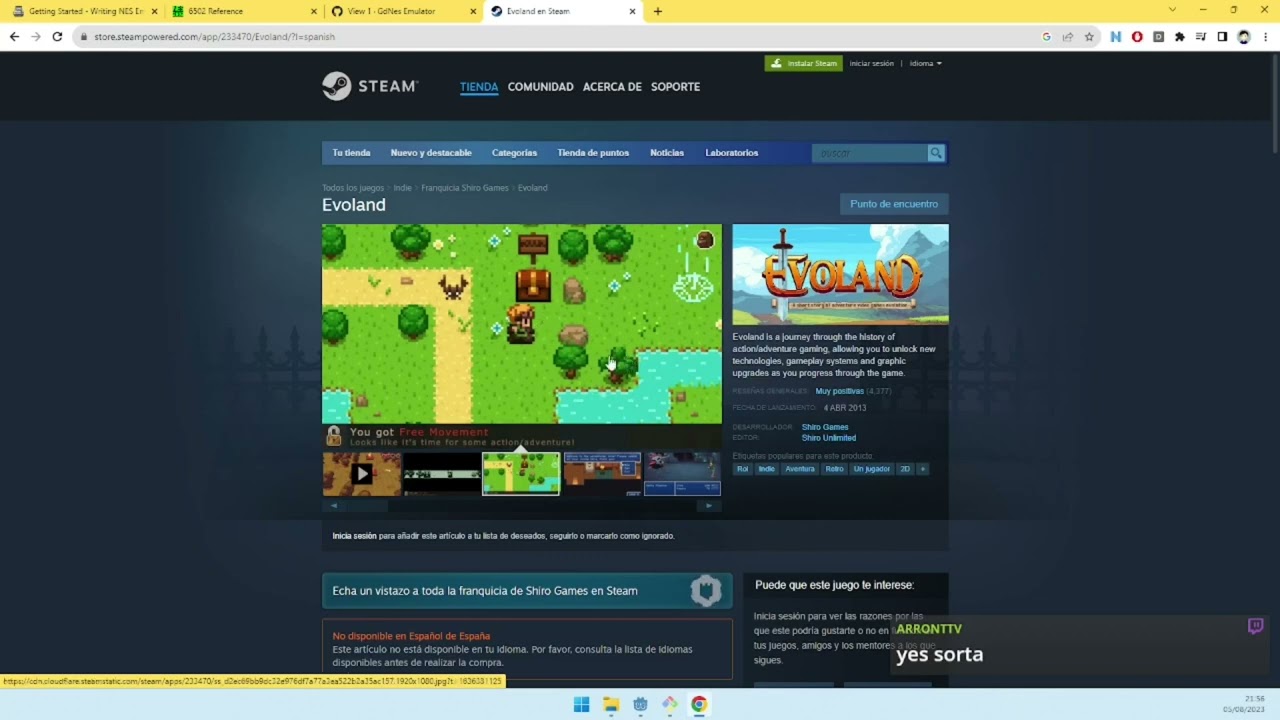
Task: Select the Retro tag
Action: (834, 469)
